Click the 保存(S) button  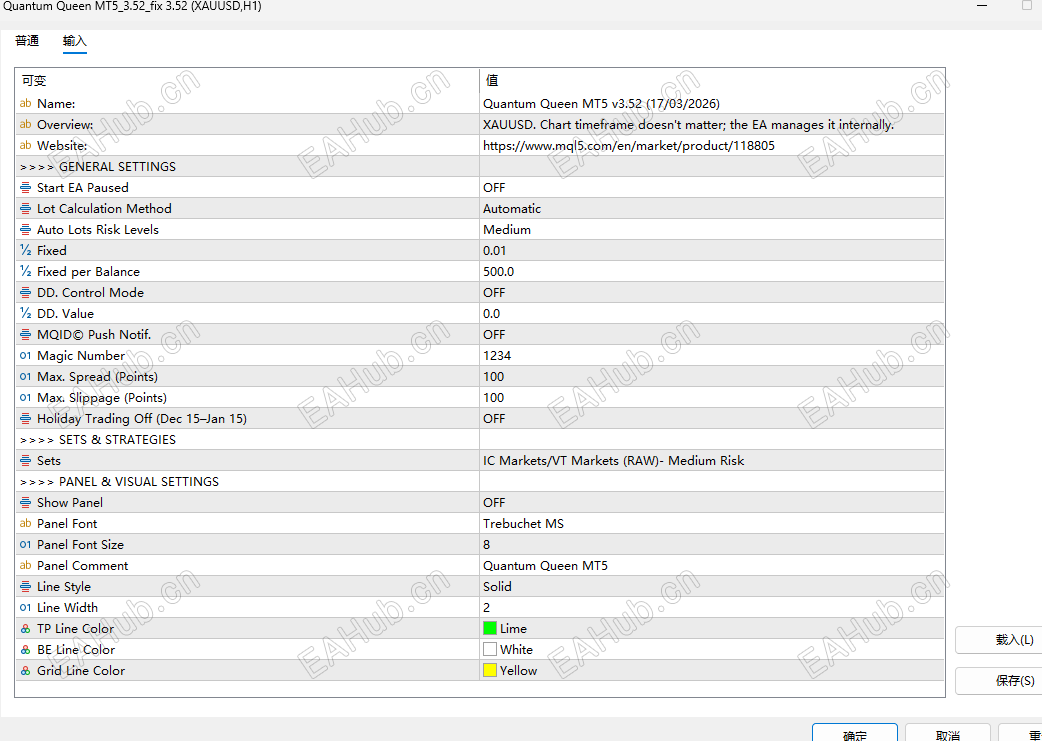click(999, 681)
